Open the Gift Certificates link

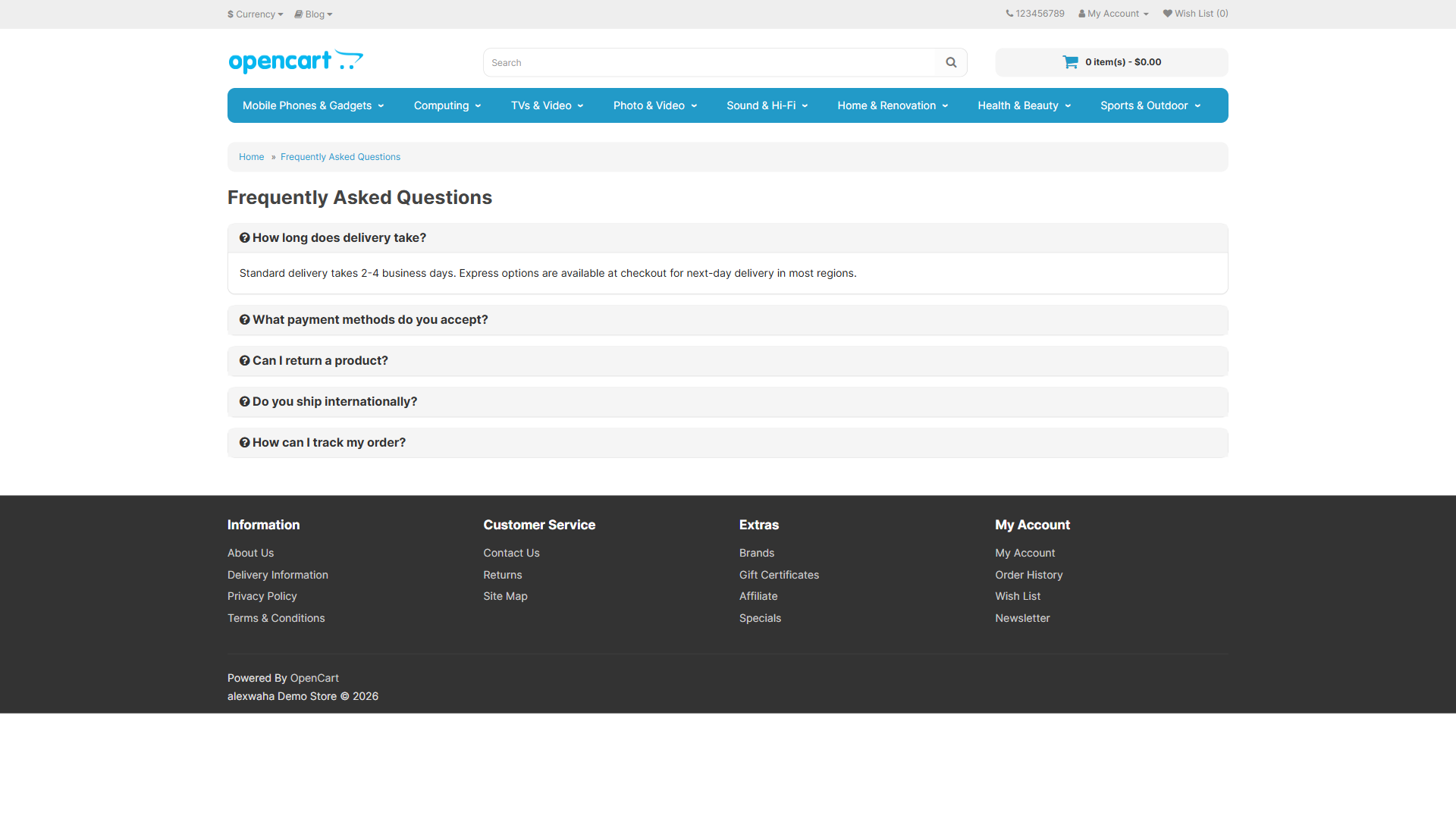point(779,575)
